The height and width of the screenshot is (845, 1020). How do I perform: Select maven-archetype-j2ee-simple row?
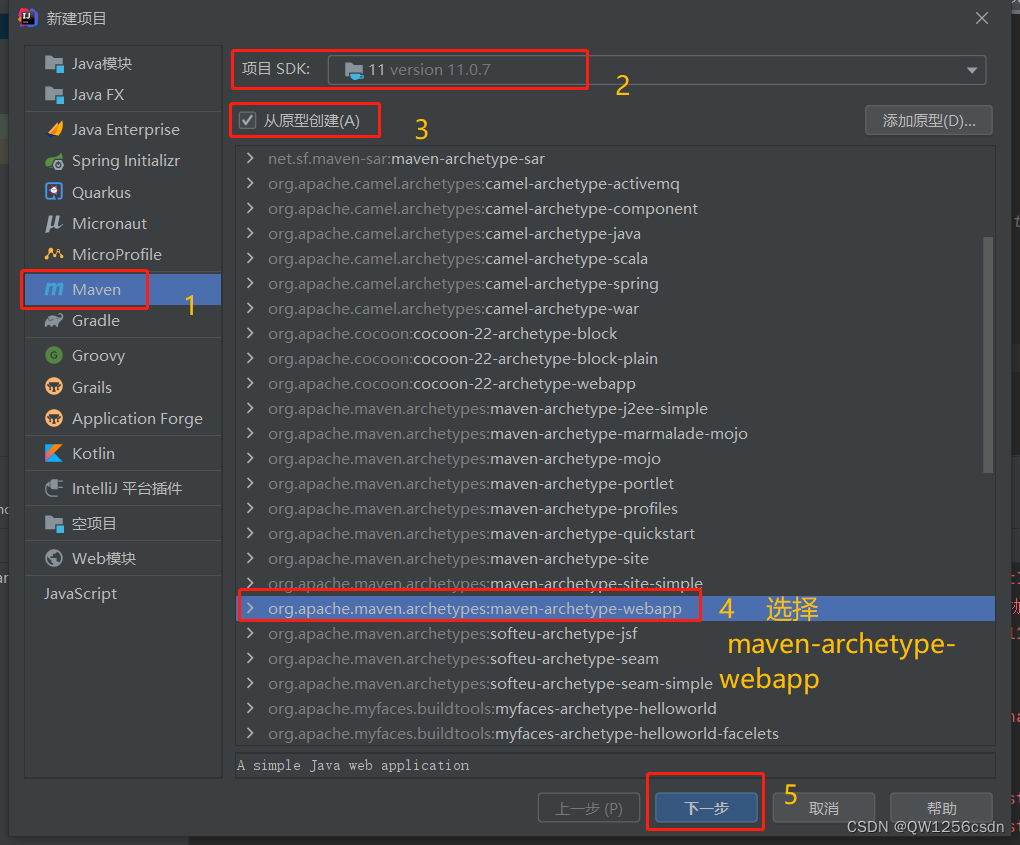click(615, 409)
